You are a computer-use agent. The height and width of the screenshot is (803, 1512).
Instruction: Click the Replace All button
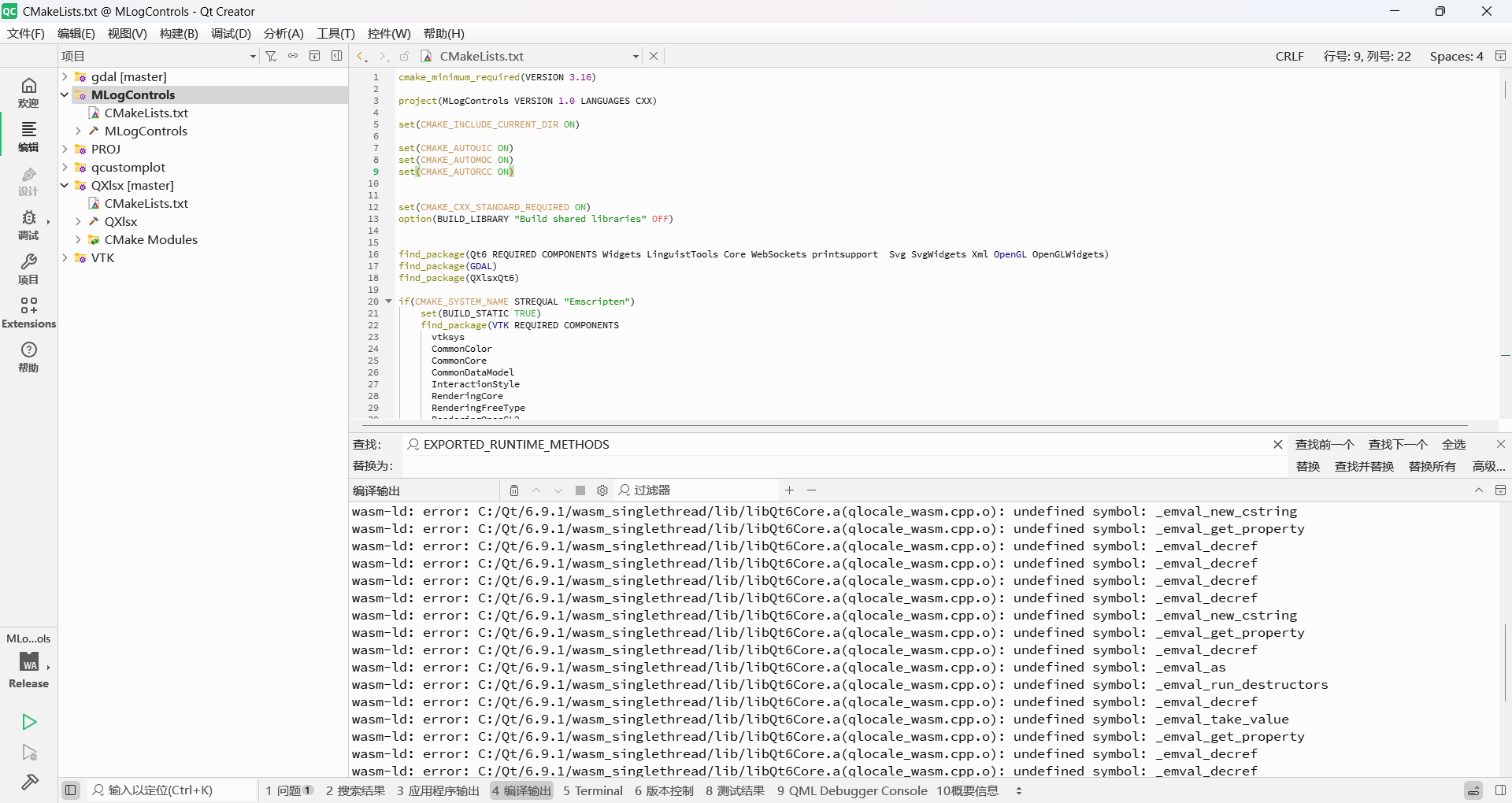click(1432, 466)
